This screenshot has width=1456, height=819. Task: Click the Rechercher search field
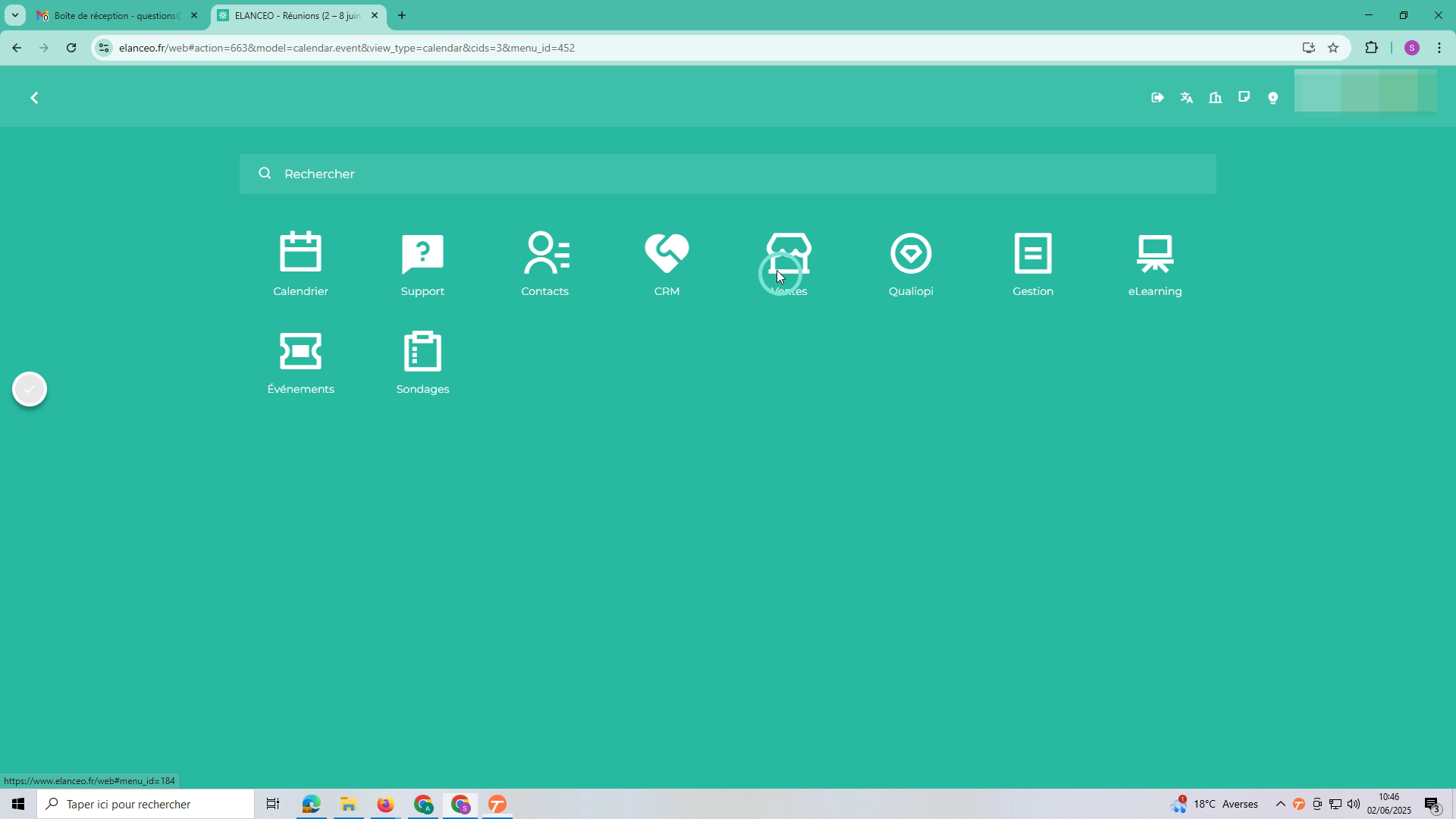pyautogui.click(x=728, y=174)
